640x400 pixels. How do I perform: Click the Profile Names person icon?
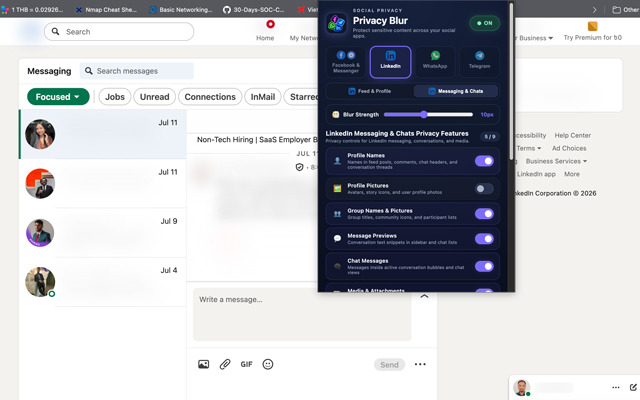[337, 161]
